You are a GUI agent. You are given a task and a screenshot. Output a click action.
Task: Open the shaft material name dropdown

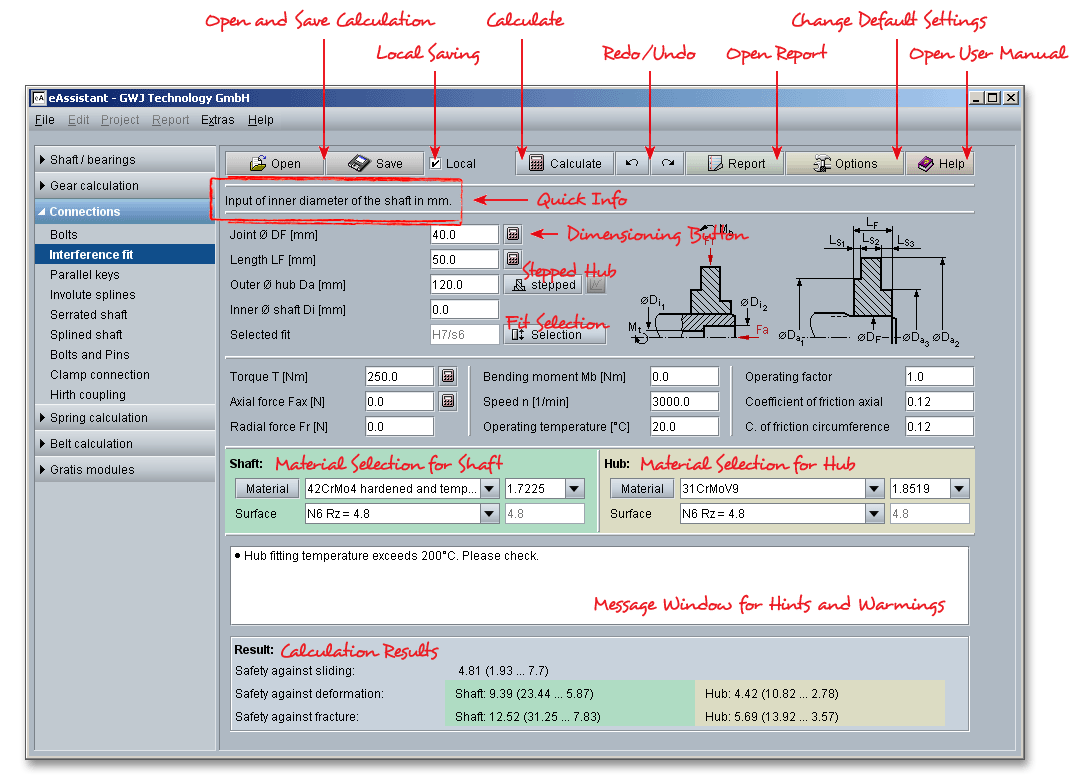tap(489, 489)
